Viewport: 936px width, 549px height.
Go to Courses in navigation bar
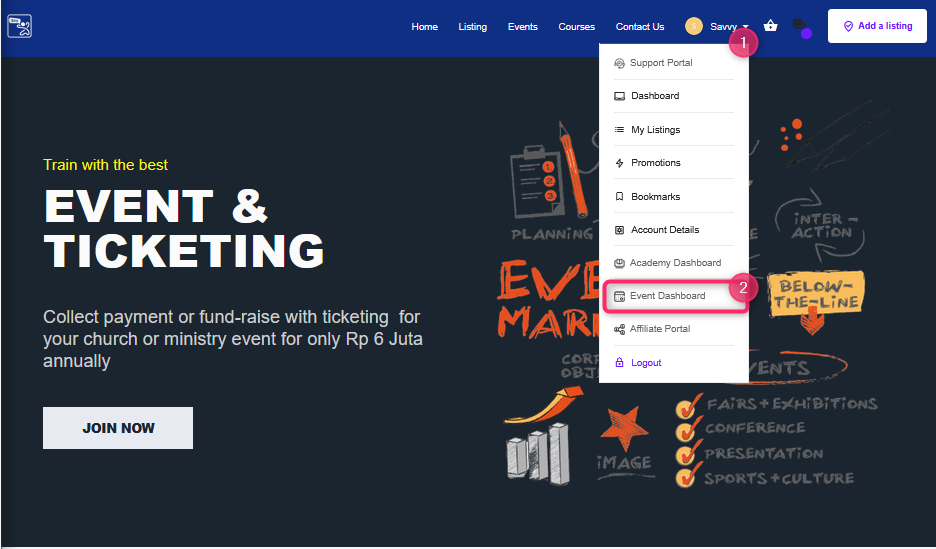click(x=576, y=27)
